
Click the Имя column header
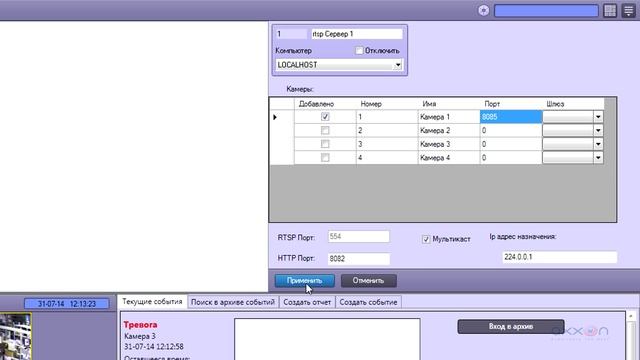coord(449,104)
